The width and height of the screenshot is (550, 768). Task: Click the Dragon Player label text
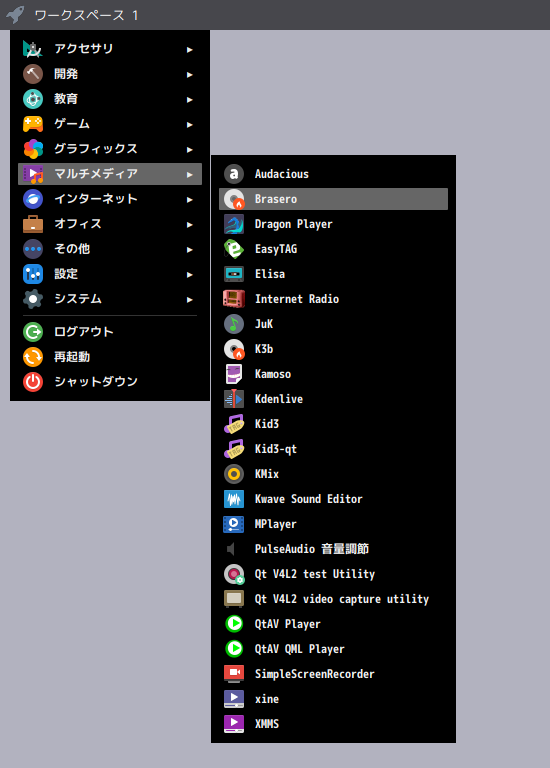pos(293,224)
